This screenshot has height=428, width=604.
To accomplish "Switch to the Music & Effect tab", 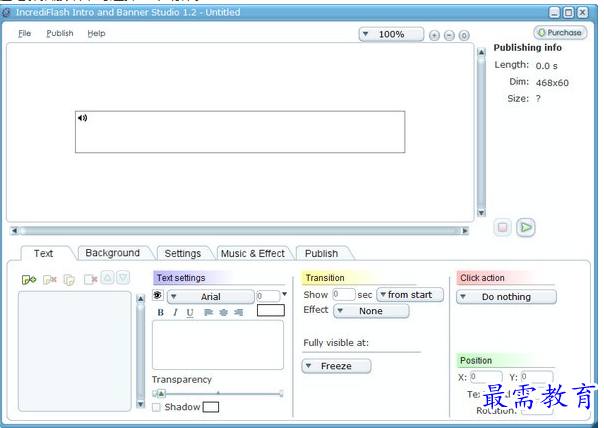I will click(253, 253).
